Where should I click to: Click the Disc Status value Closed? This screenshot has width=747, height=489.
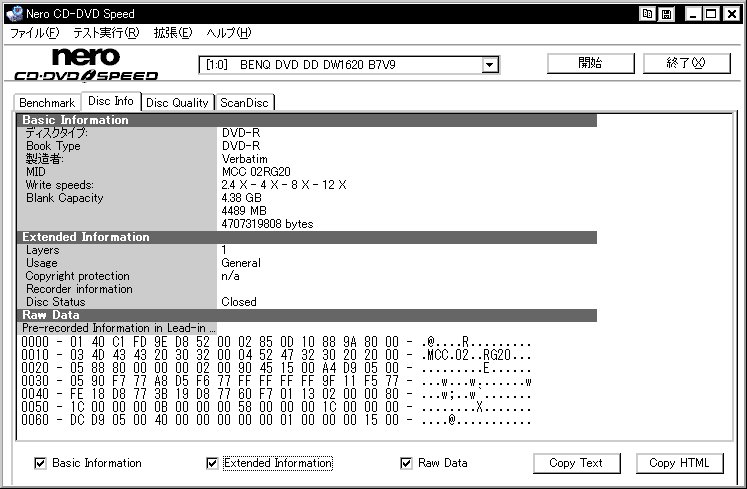(239, 302)
